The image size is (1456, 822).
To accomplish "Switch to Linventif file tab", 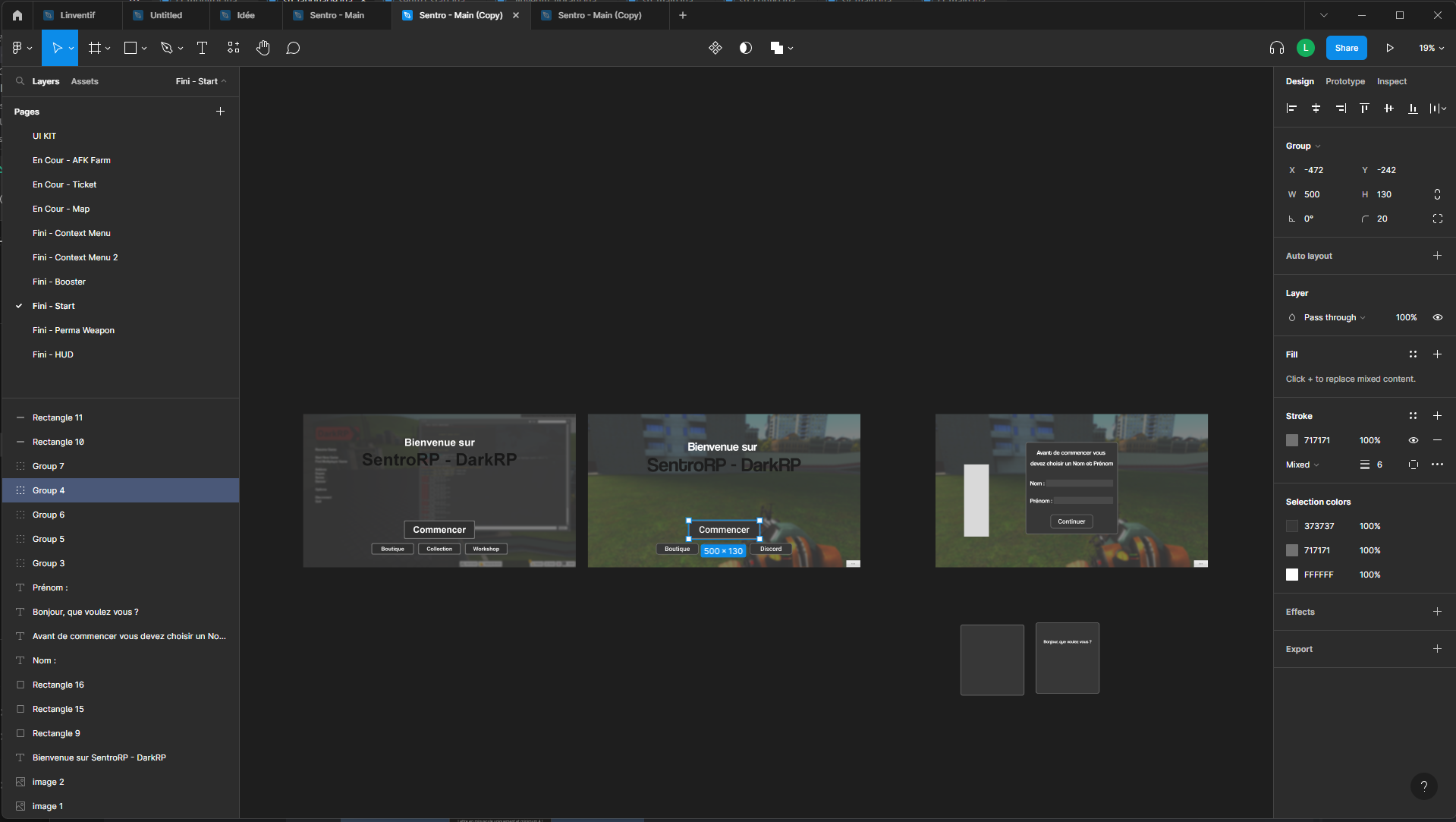I will pos(77,15).
